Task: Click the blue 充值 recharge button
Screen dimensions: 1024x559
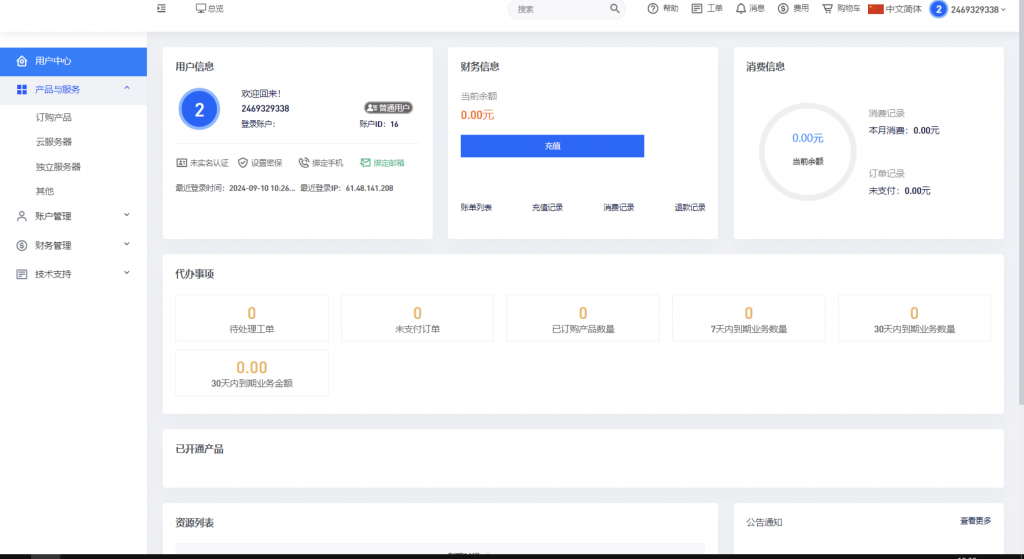Action: click(552, 146)
